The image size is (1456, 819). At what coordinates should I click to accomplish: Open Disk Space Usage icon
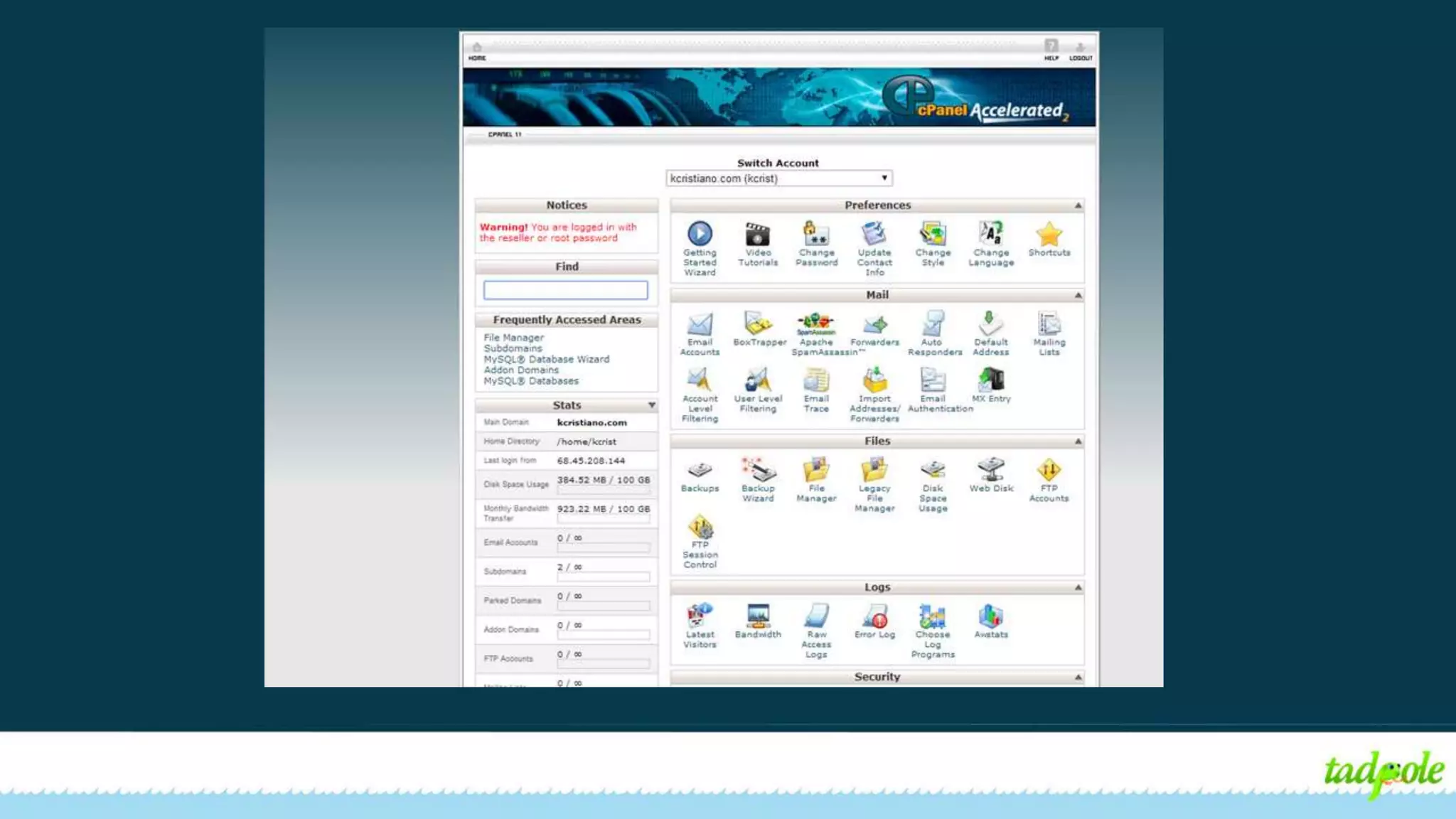point(932,471)
